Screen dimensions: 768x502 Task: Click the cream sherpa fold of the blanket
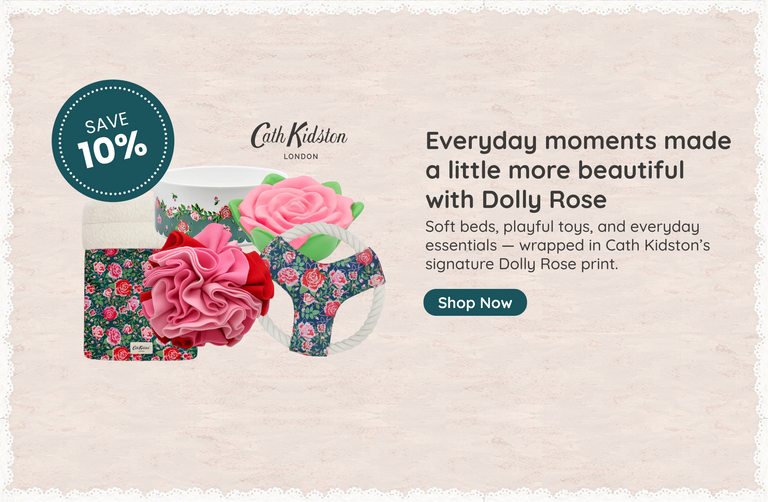(118, 225)
